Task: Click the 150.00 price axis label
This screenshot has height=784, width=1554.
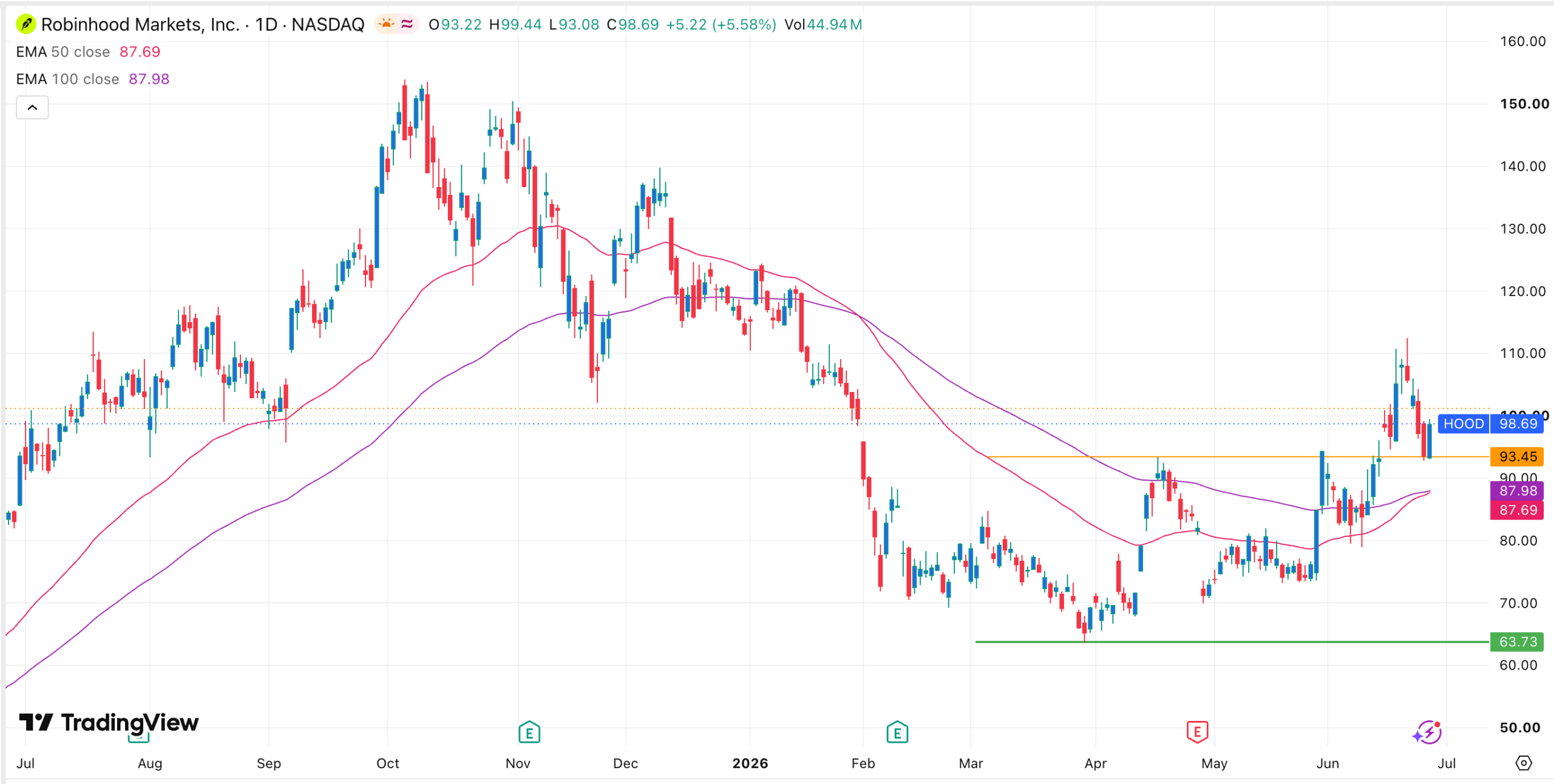Action: (x=1524, y=104)
